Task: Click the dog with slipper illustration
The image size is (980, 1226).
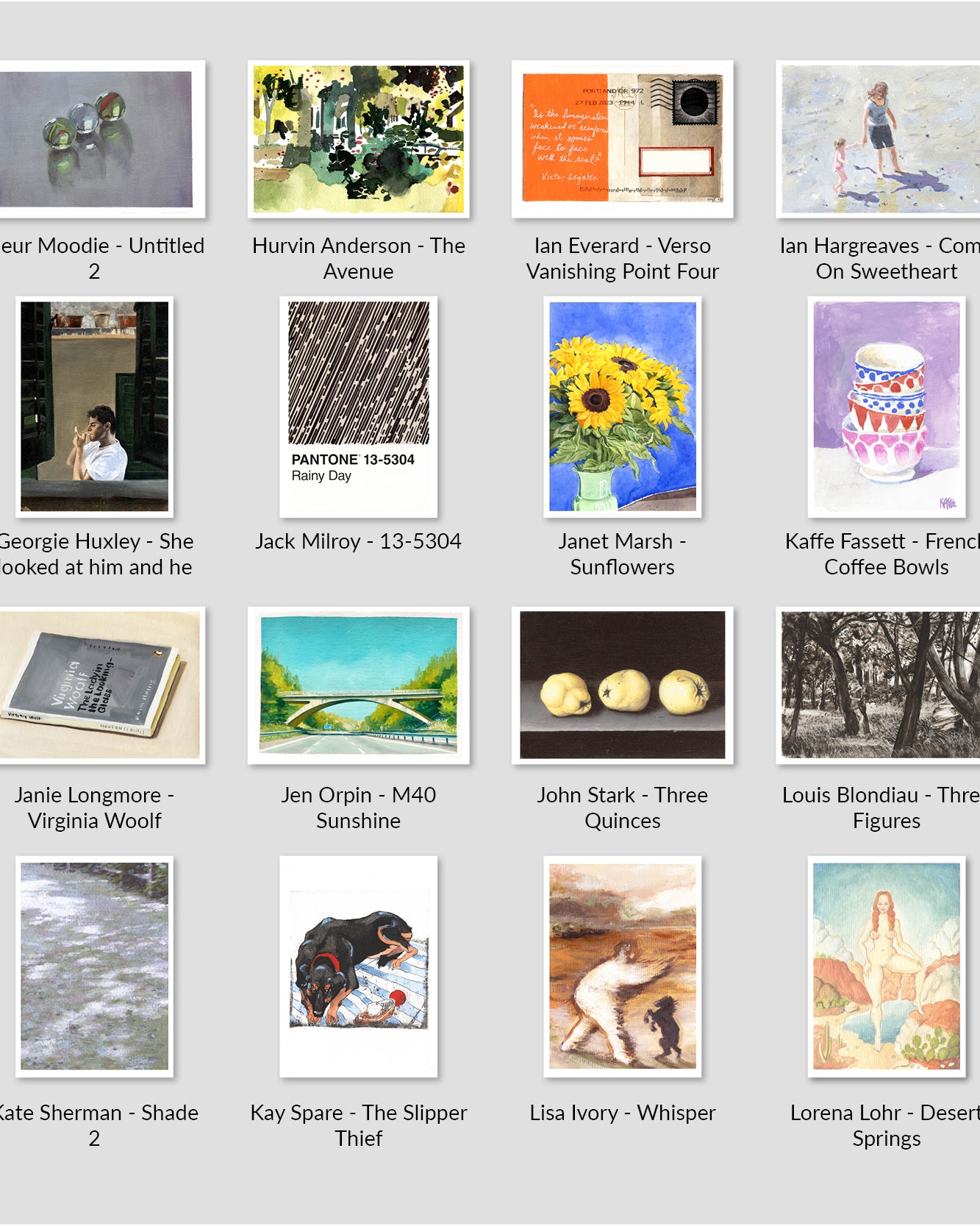Action: (x=358, y=966)
